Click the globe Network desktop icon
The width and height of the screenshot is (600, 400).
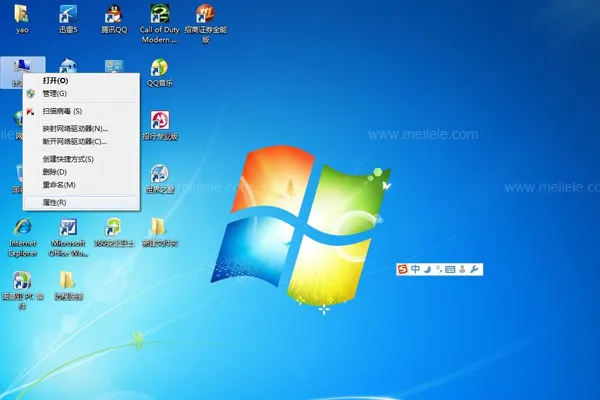coord(18,118)
